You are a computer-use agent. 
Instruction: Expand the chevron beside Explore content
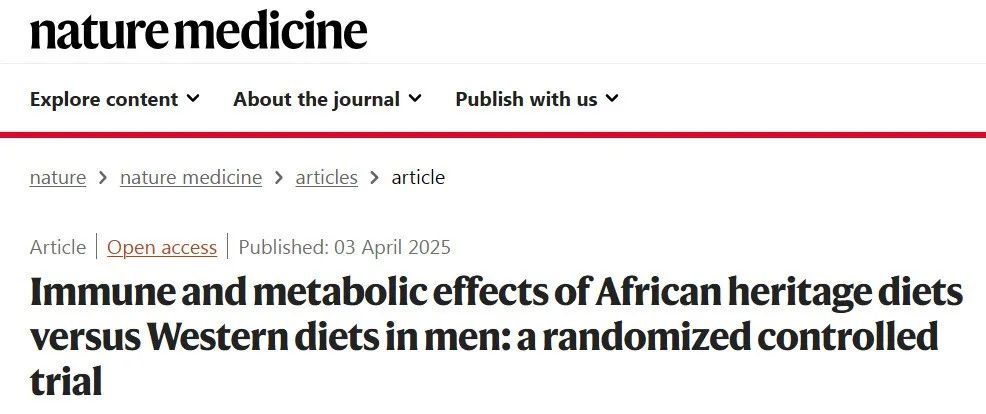pyautogui.click(x=193, y=99)
